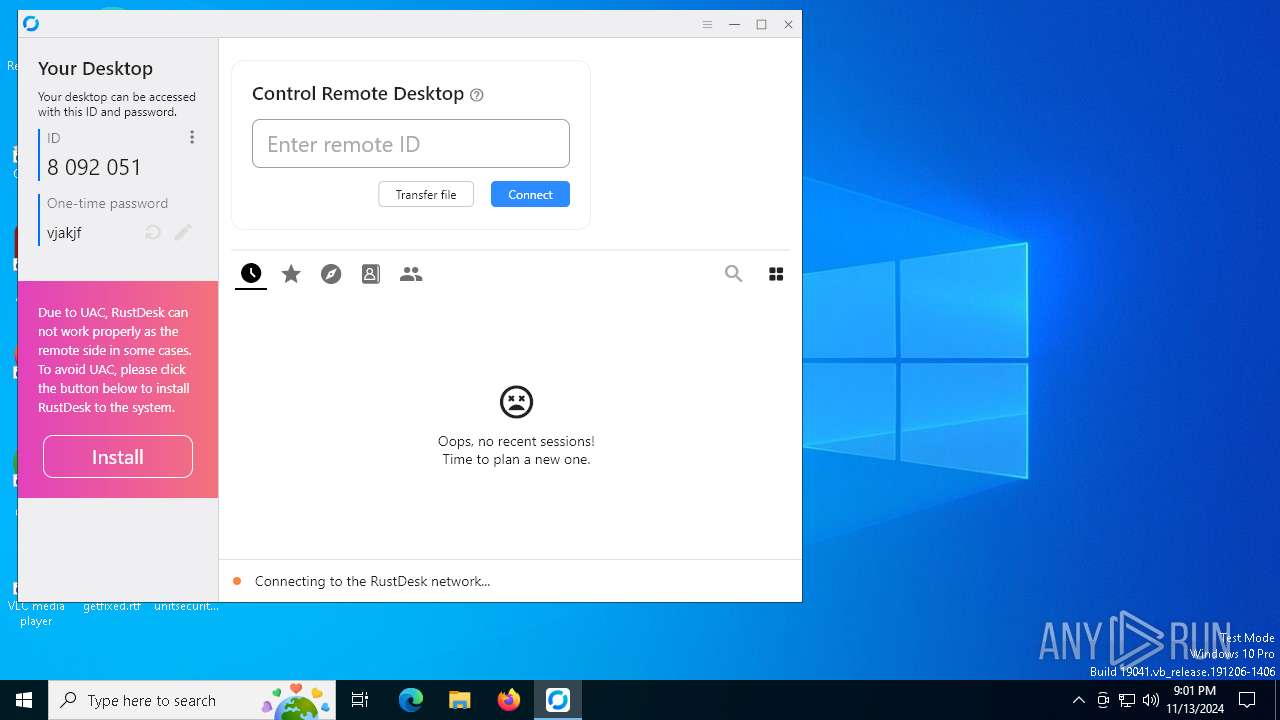Open the notification center

[1247, 700]
